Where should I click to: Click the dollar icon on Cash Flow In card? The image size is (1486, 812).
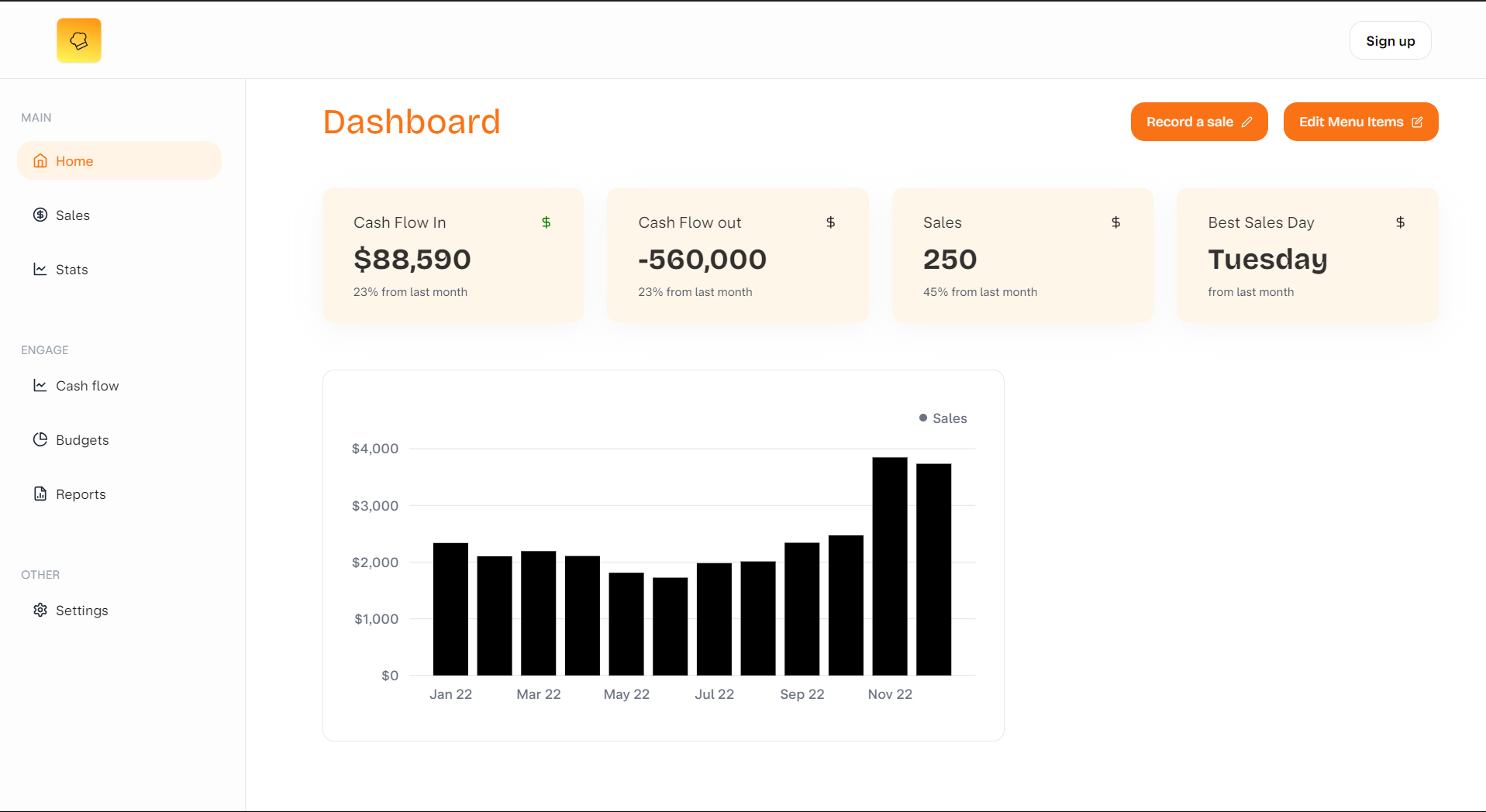coord(547,222)
